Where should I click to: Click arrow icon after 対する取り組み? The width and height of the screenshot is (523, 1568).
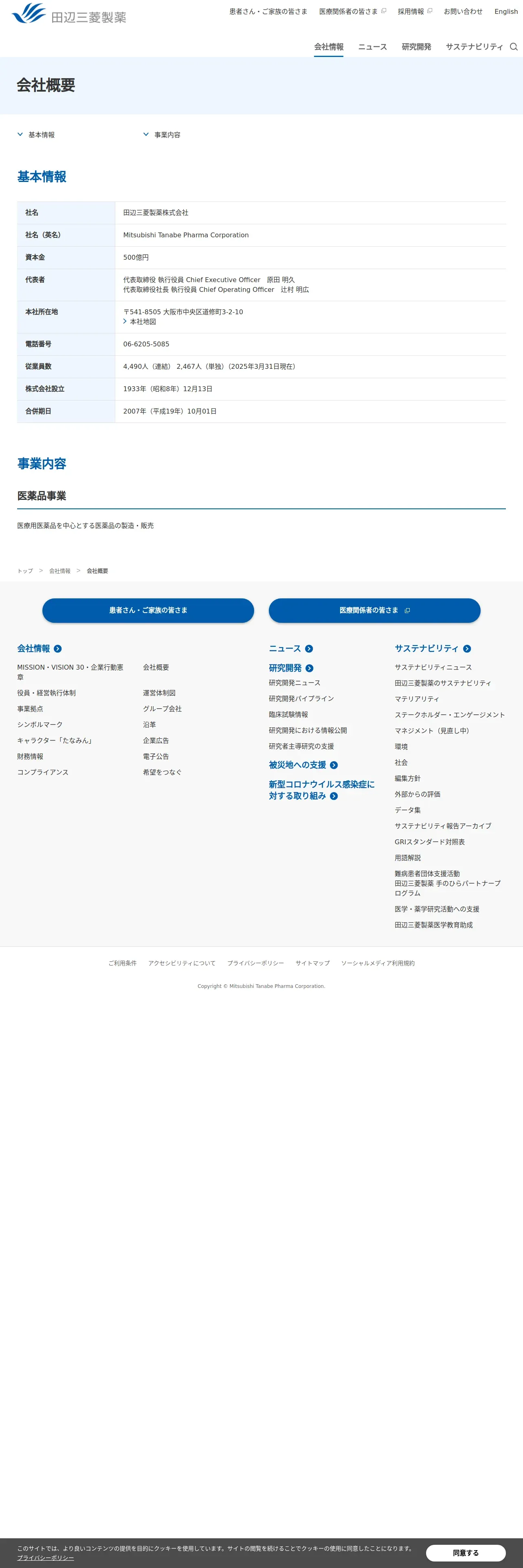coord(334,796)
